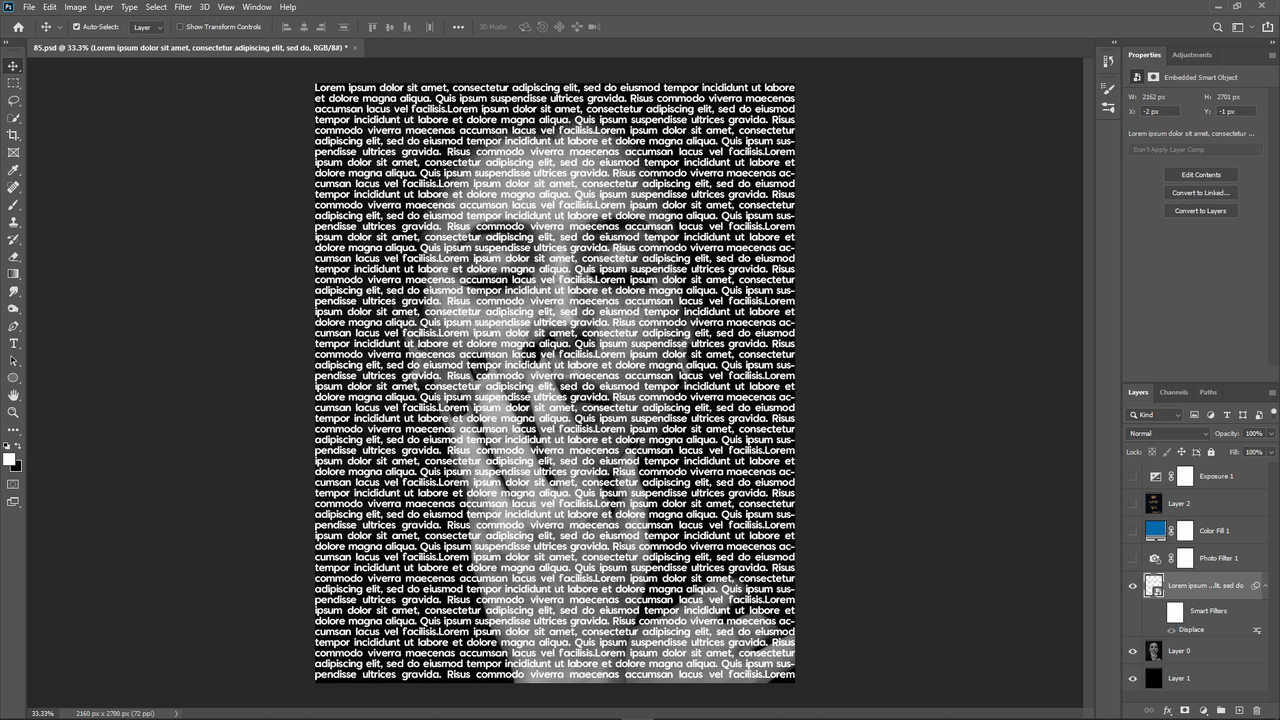Click the Create new layer icon
Image resolution: width=1280 pixels, height=720 pixels.
(1239, 710)
